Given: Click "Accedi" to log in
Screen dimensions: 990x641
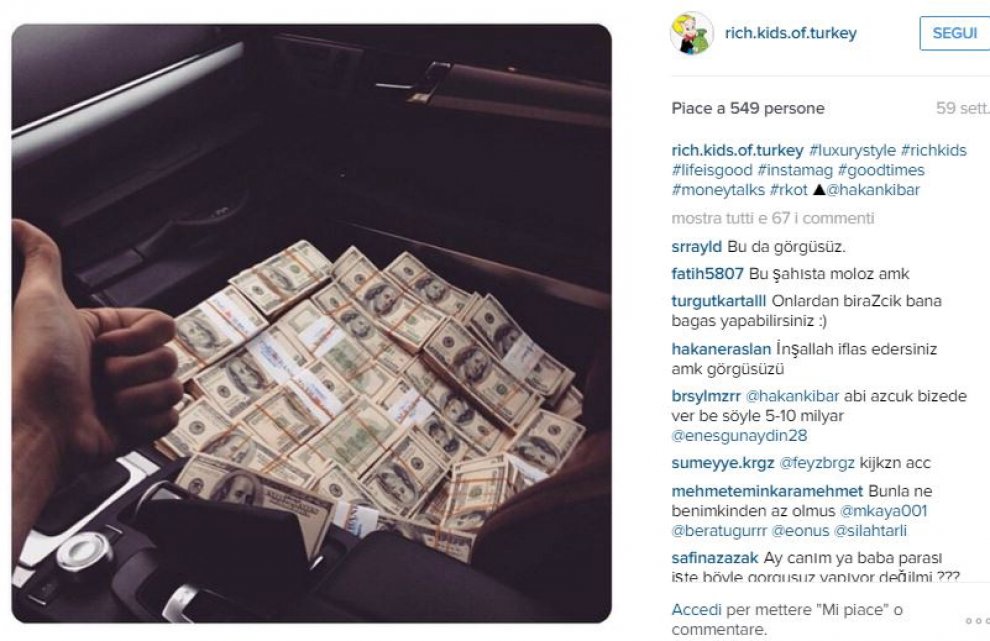Looking at the screenshot, I should tap(696, 609).
